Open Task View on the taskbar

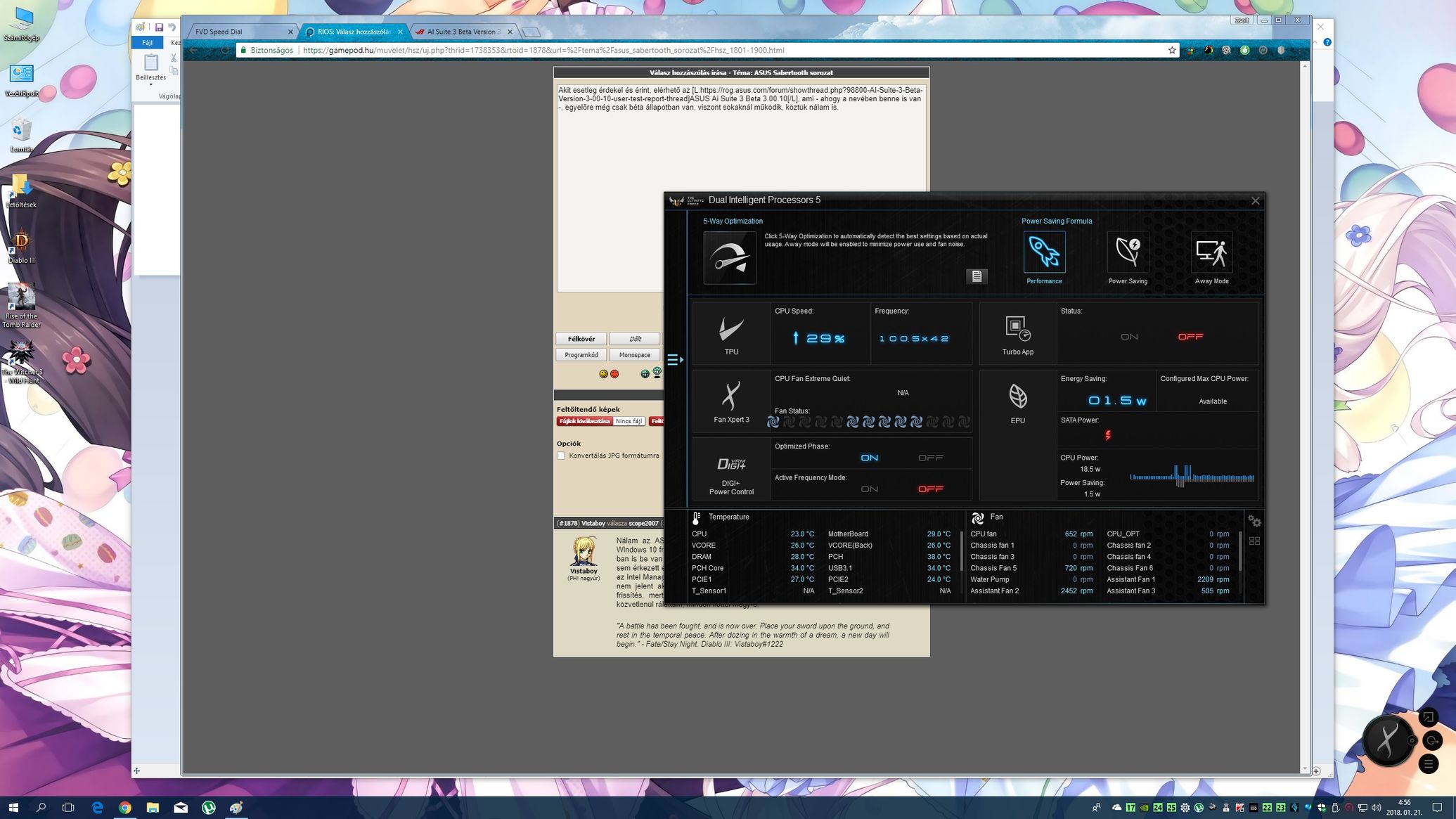[x=68, y=808]
